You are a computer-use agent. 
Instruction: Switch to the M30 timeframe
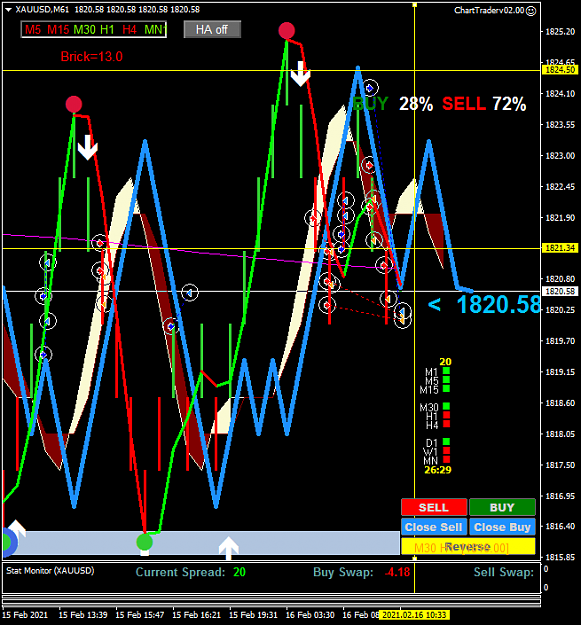(x=84, y=29)
